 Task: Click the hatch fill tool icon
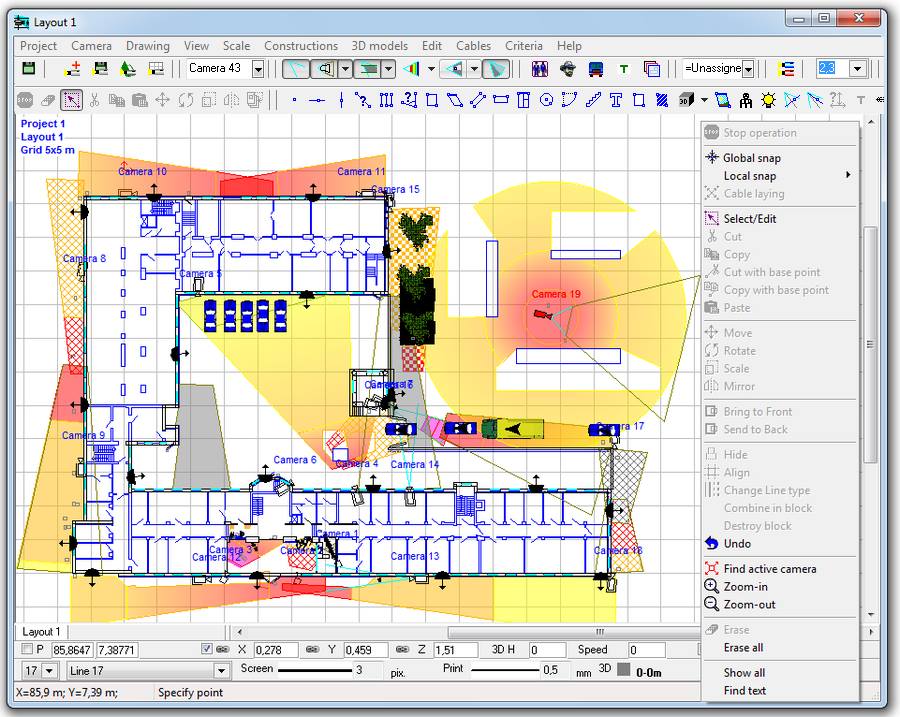pos(662,100)
